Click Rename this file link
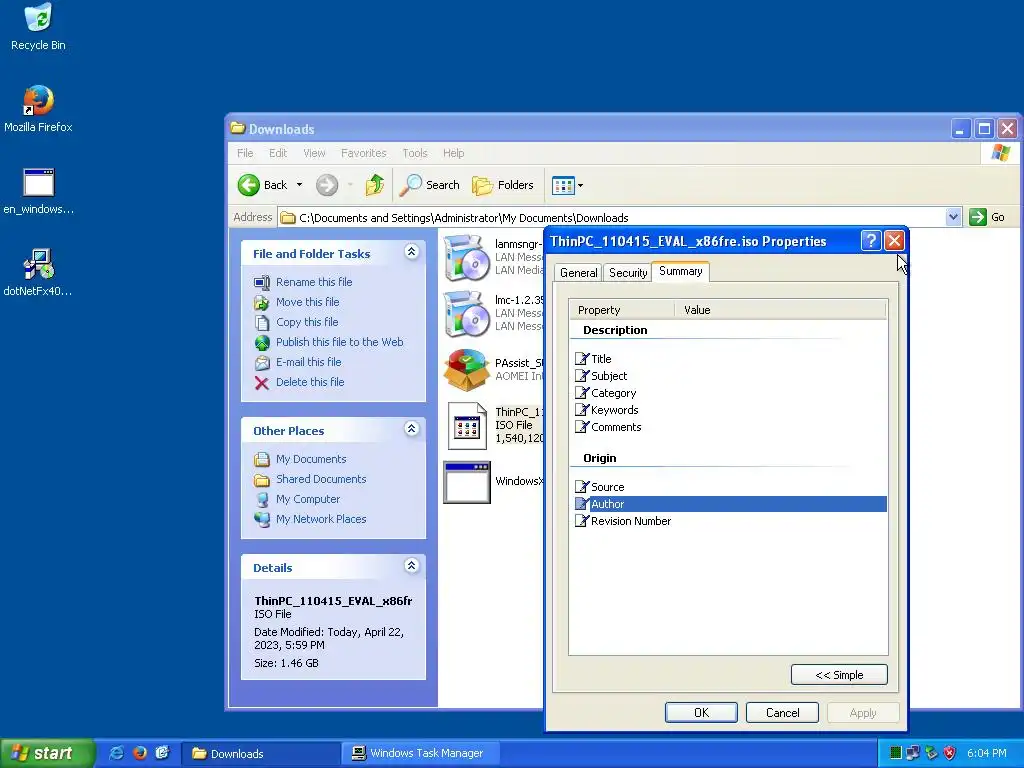This screenshot has width=1024, height=768. tap(313, 282)
